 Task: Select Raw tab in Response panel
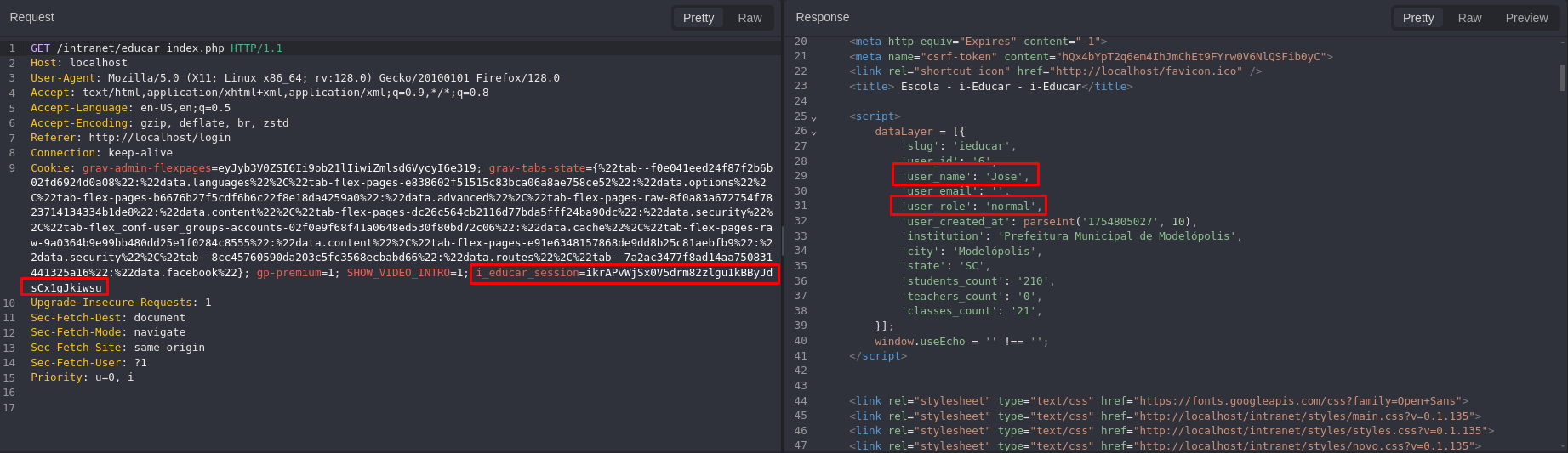[x=1469, y=18]
